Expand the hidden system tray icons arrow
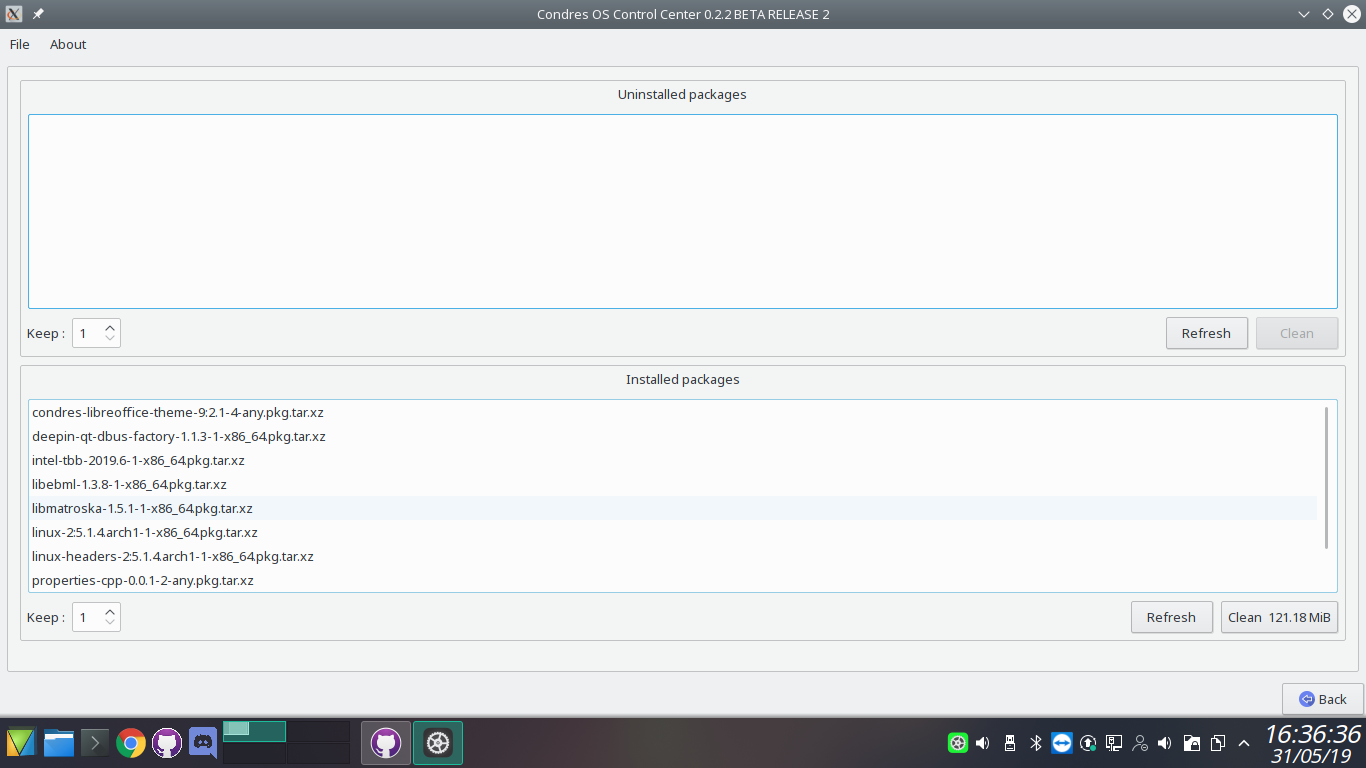 [1244, 743]
